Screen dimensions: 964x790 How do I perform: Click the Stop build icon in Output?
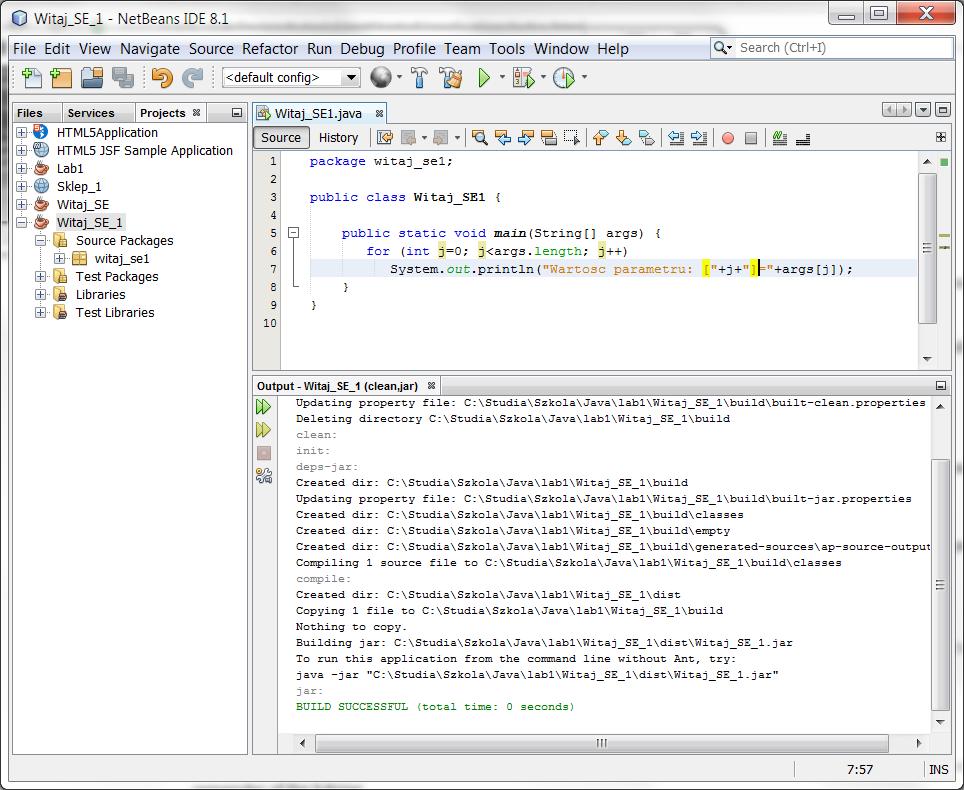[264, 452]
